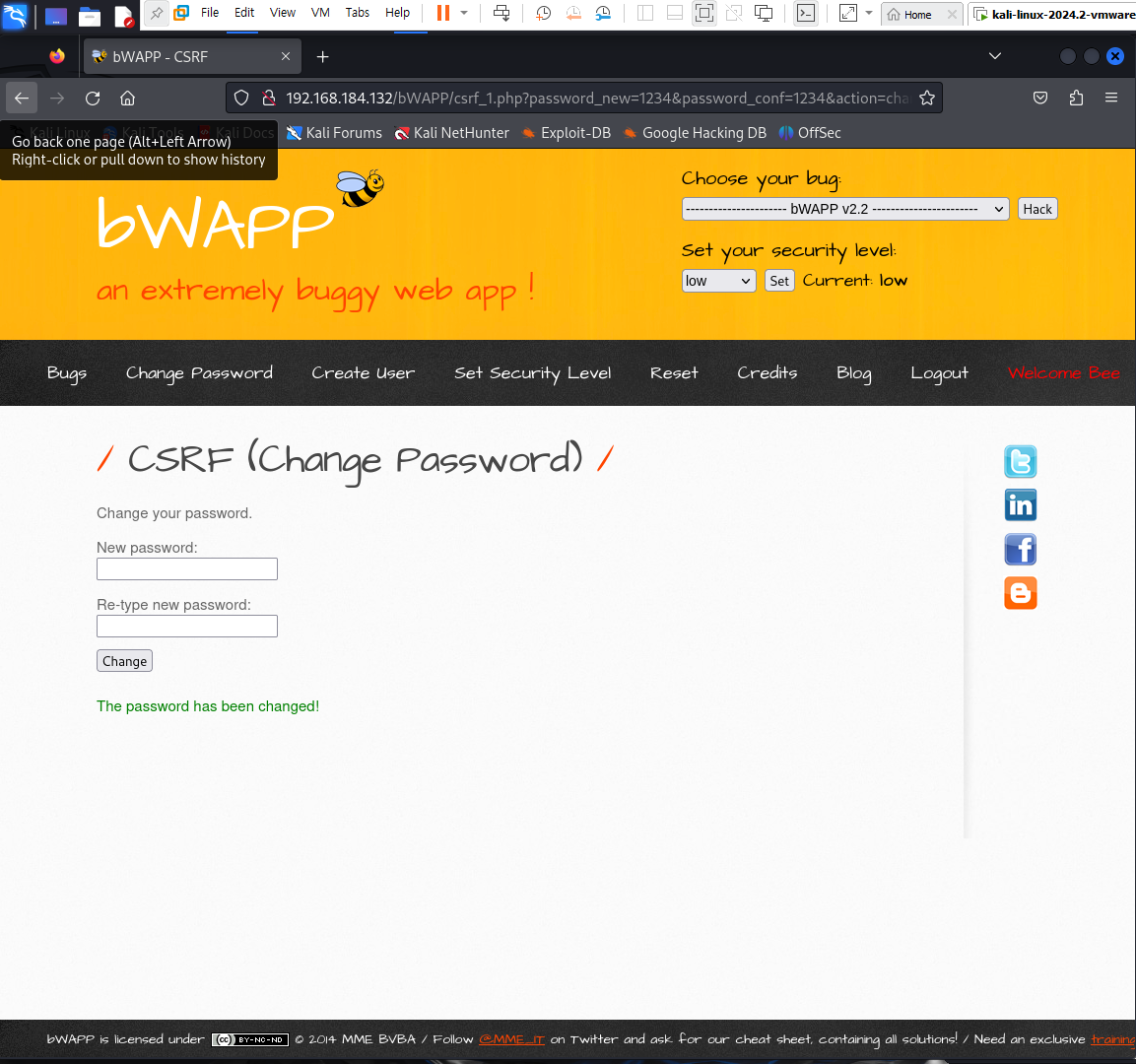The height and width of the screenshot is (1064, 1136).
Task: Click the VMware pin toolbar icon
Action: [157, 13]
